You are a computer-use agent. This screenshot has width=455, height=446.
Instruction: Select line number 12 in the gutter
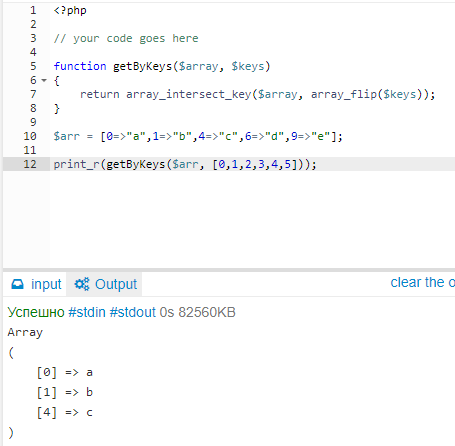(x=30, y=164)
